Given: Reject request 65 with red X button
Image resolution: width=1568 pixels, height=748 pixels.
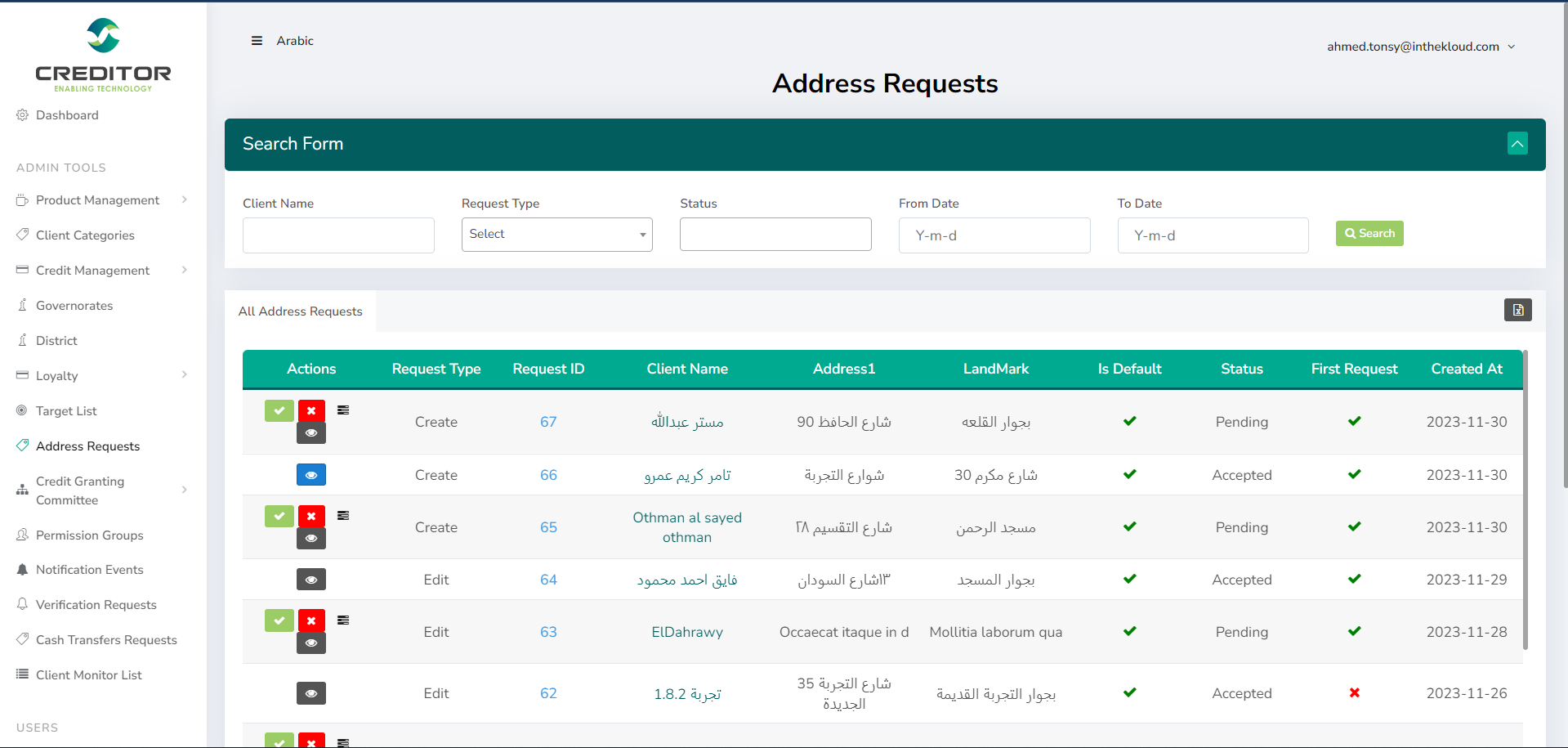Looking at the screenshot, I should (311, 516).
